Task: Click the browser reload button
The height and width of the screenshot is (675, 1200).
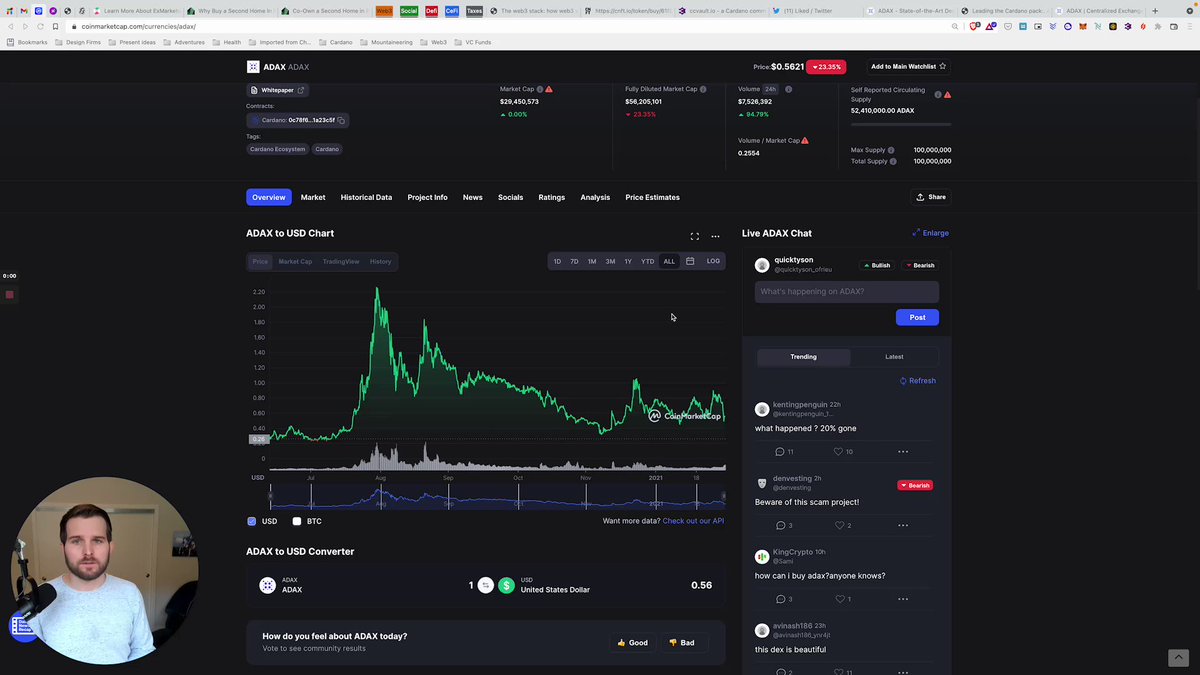Action: coord(40,26)
